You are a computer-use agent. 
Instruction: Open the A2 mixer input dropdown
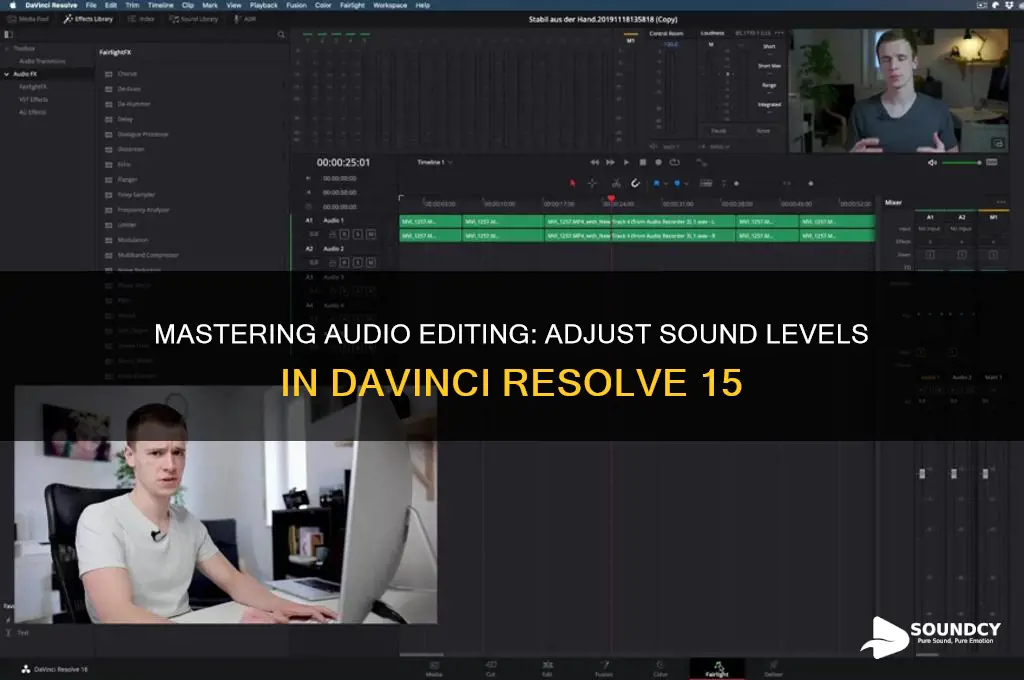click(961, 229)
